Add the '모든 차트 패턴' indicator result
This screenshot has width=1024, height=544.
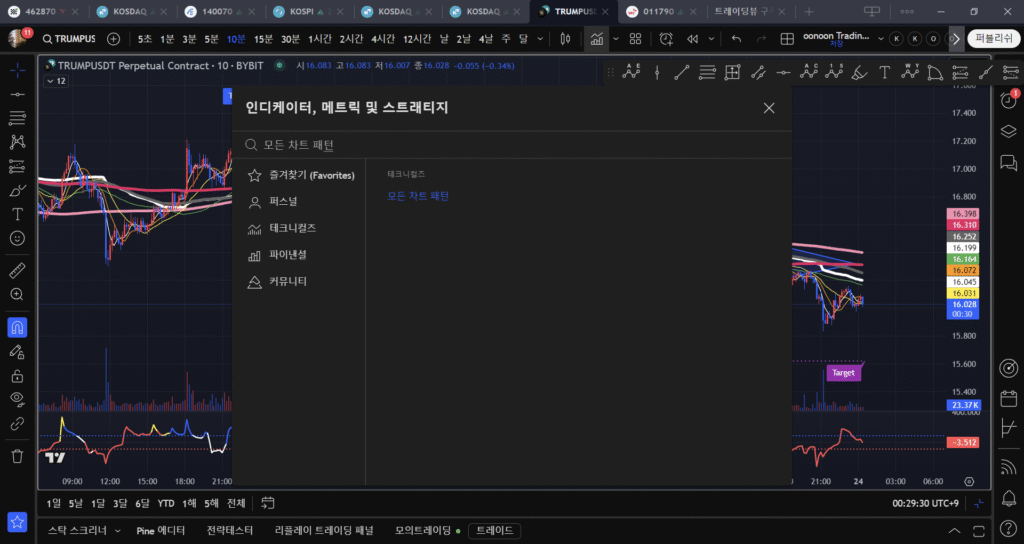(418, 196)
